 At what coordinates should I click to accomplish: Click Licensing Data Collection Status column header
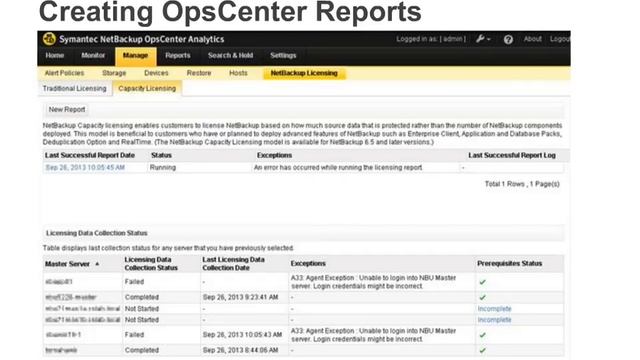tap(151, 264)
